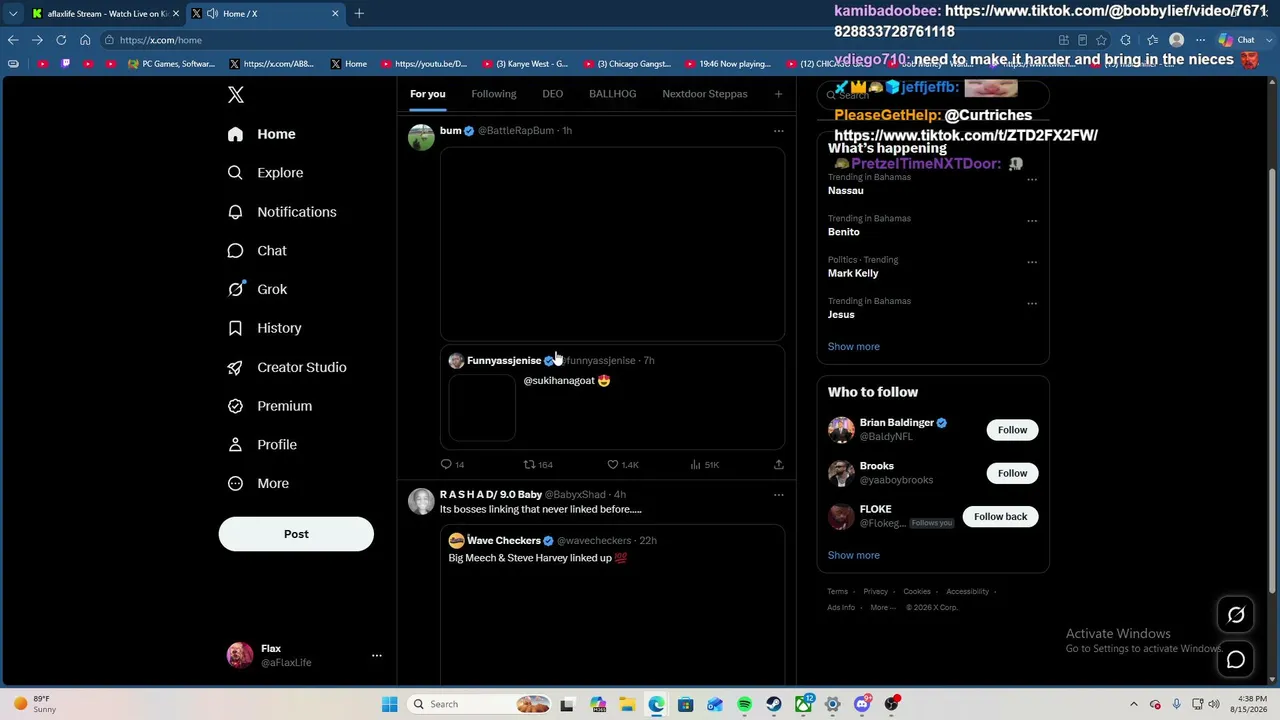Switch to the Following tab

494,94
